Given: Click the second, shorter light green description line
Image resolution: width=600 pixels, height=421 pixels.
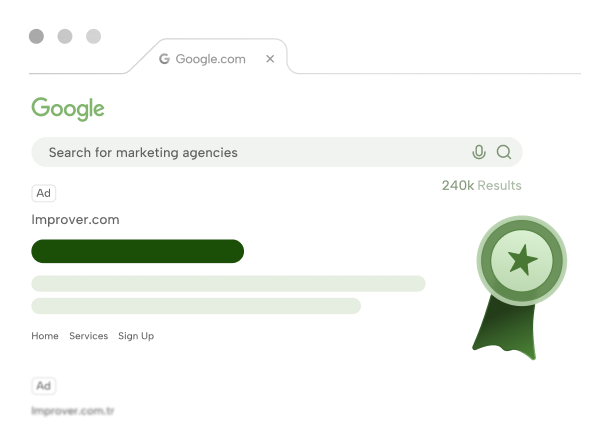Looking at the screenshot, I should 196,305.
